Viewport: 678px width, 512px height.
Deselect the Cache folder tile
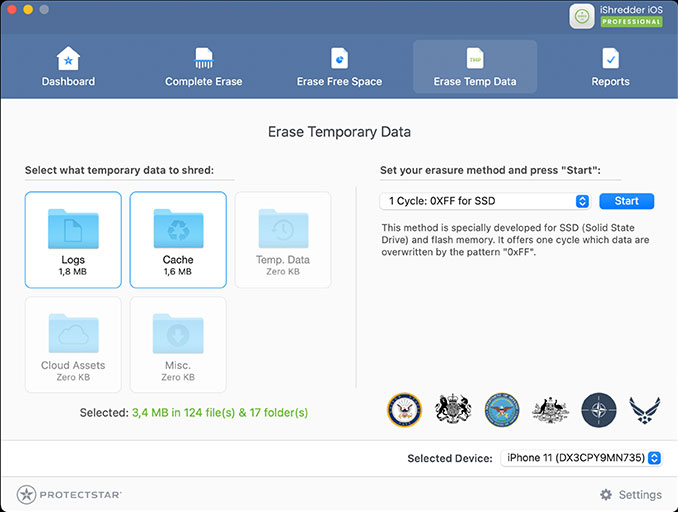coord(178,239)
